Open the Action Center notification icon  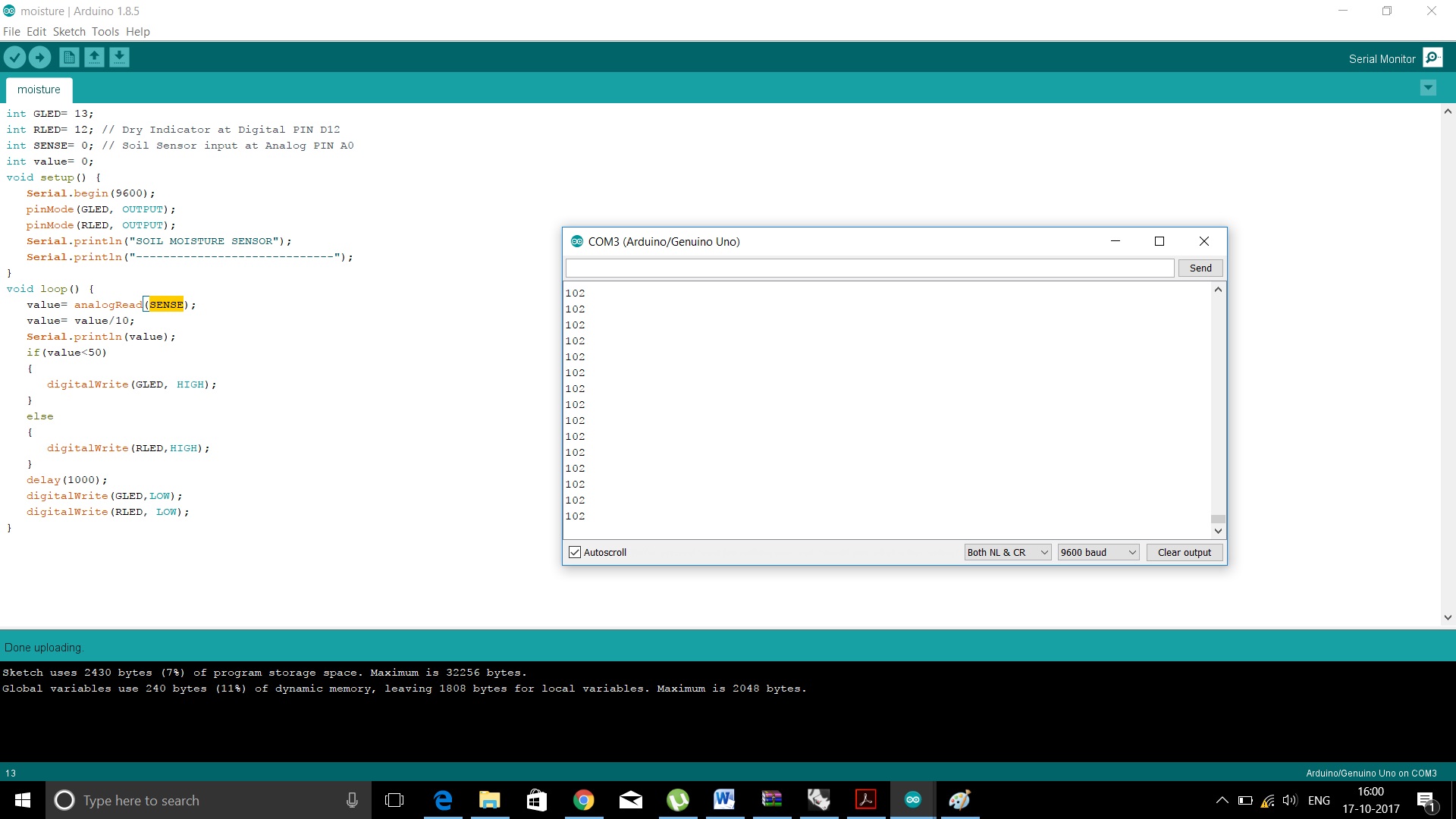[x=1426, y=800]
